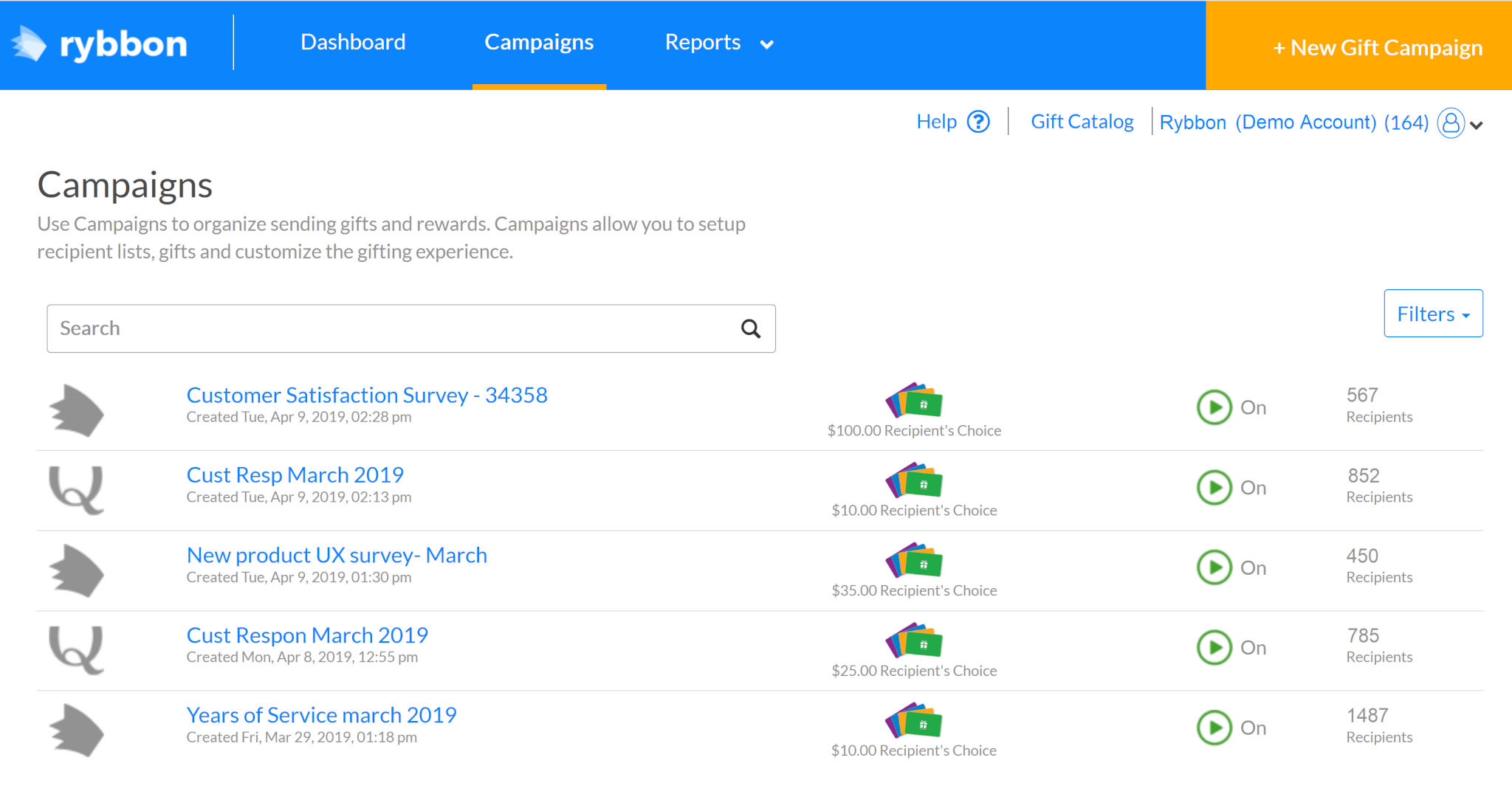Click 567 Recipients count
The height and width of the screenshot is (794, 1512).
[x=1379, y=405]
